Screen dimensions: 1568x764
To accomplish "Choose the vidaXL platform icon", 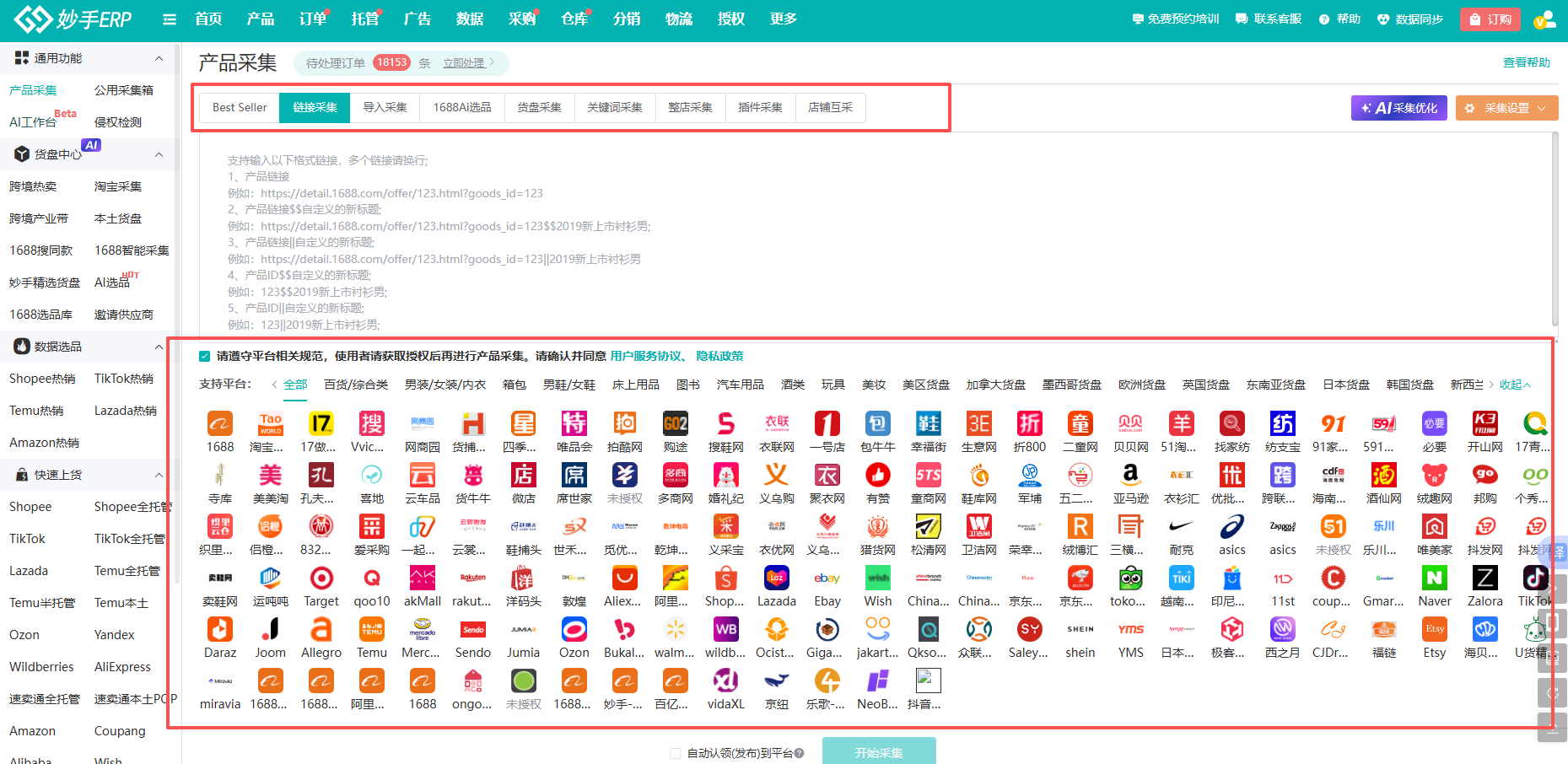I will coord(726,681).
